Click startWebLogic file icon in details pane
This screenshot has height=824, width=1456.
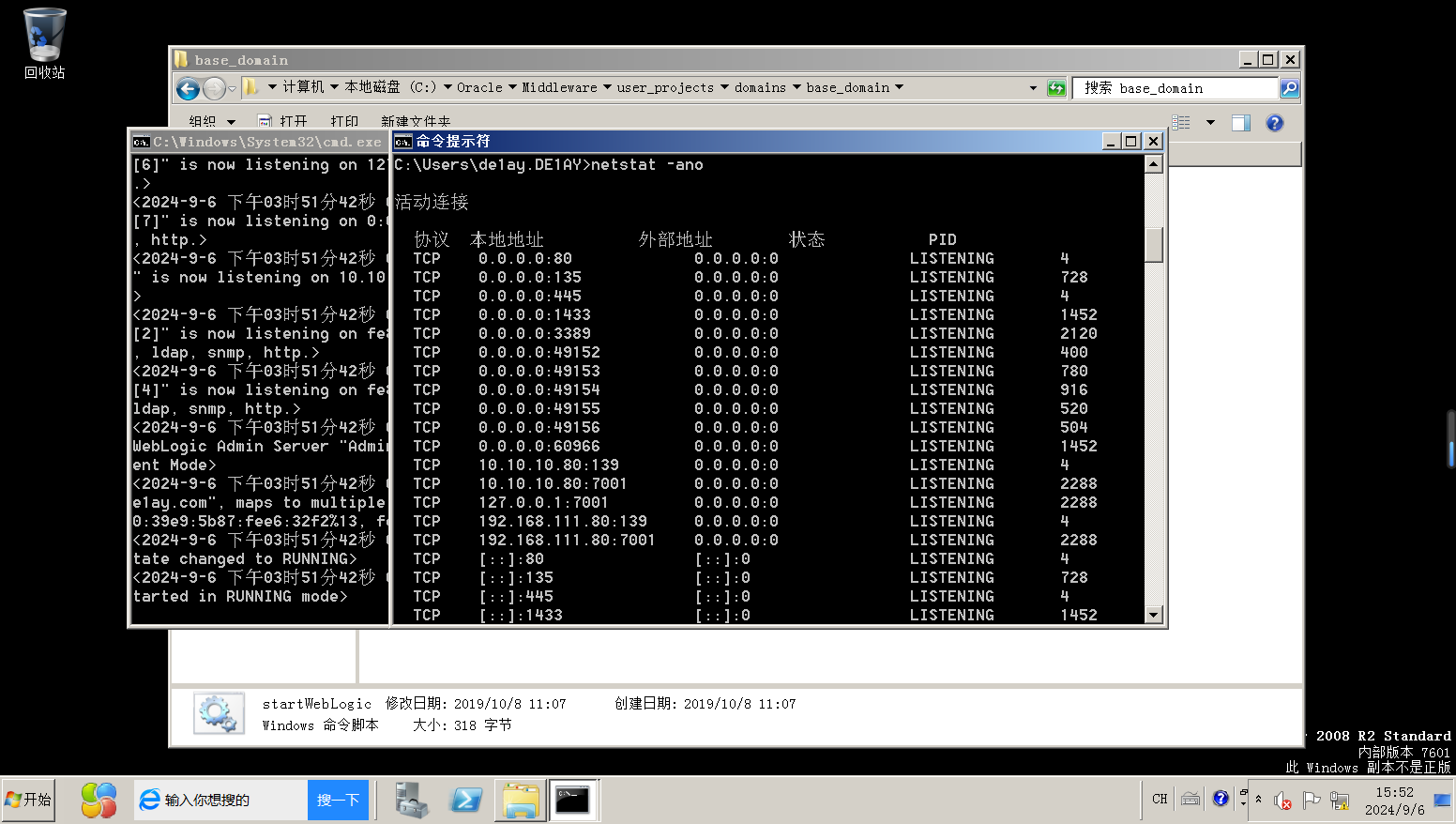point(219,714)
